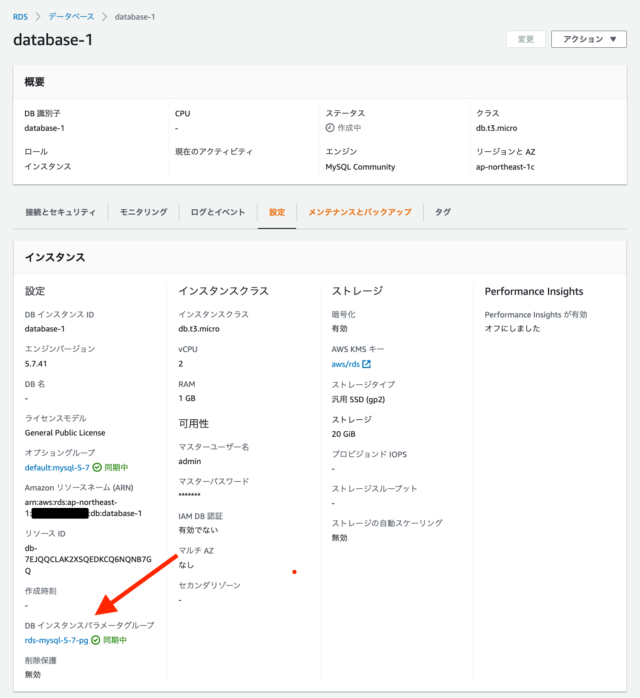Viewport: 640px width, 698px height.
Task: Select the engine version 5.7.41 text
Action: (36, 364)
